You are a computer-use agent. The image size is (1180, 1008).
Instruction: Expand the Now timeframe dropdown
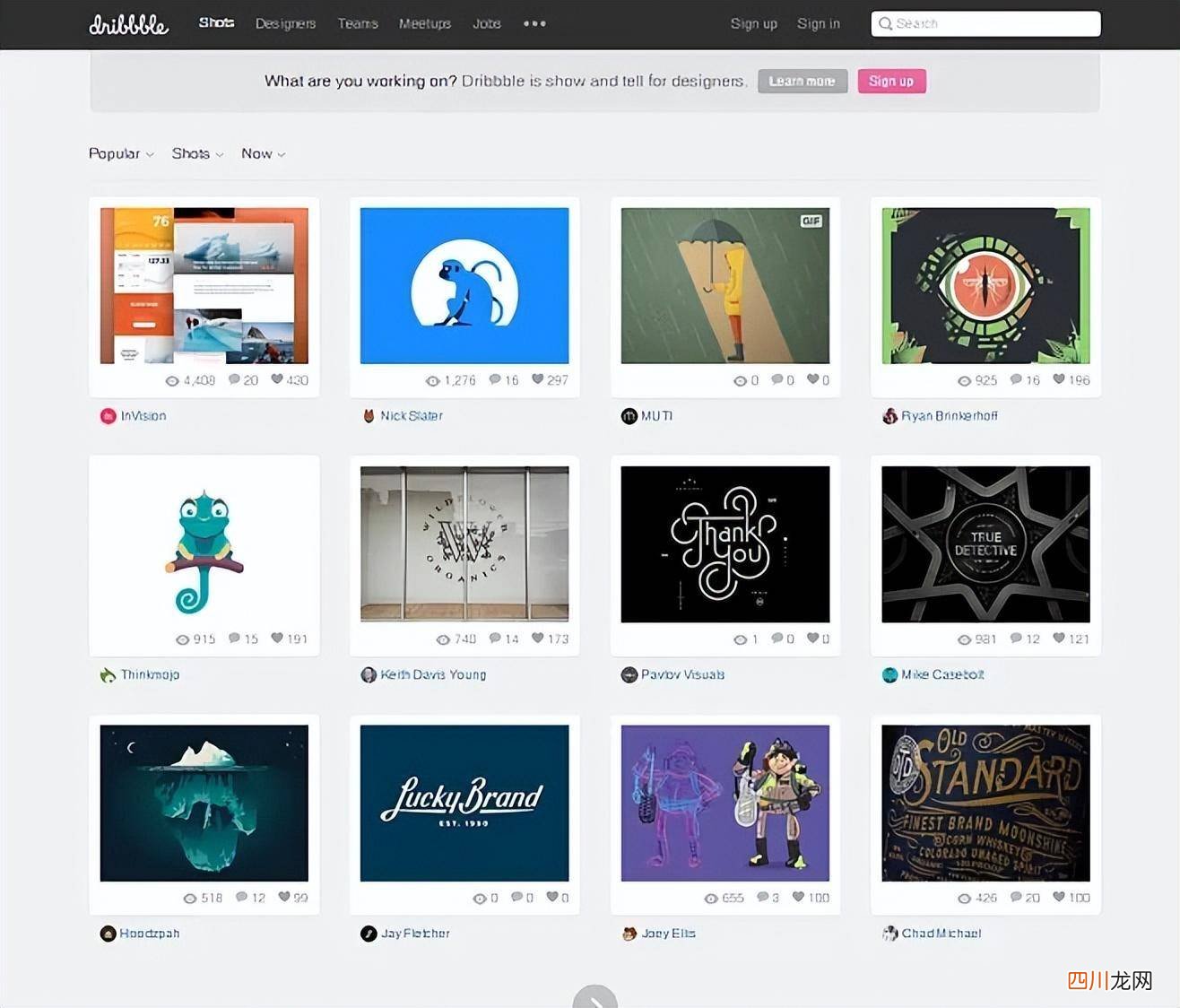click(264, 154)
